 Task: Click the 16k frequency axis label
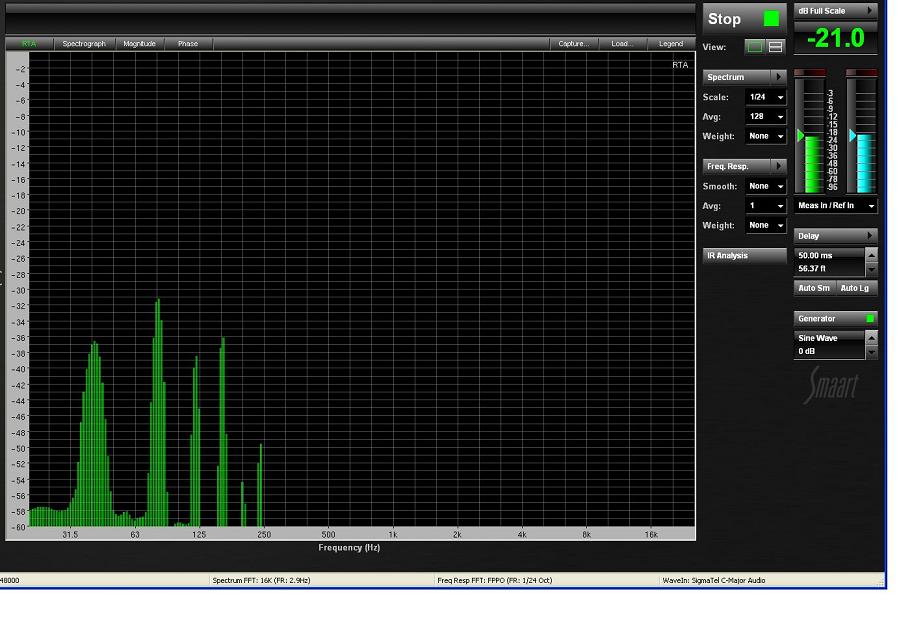(651, 535)
